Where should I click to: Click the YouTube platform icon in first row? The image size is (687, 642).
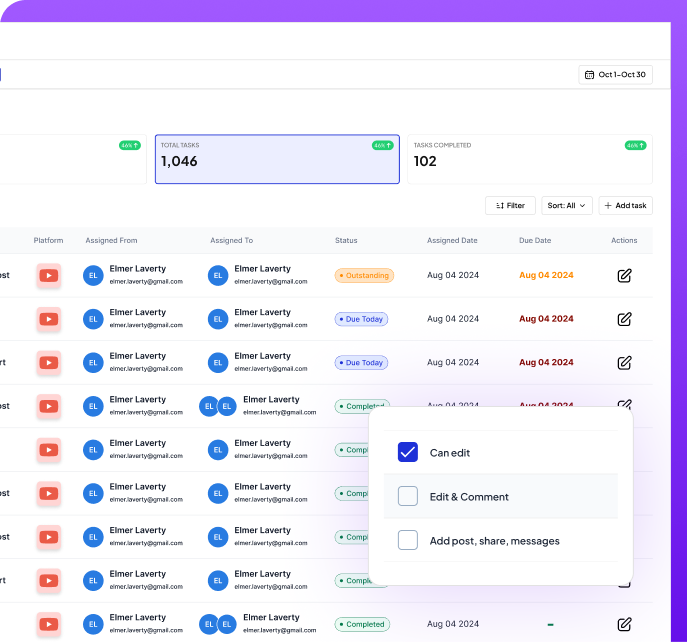pos(48,275)
